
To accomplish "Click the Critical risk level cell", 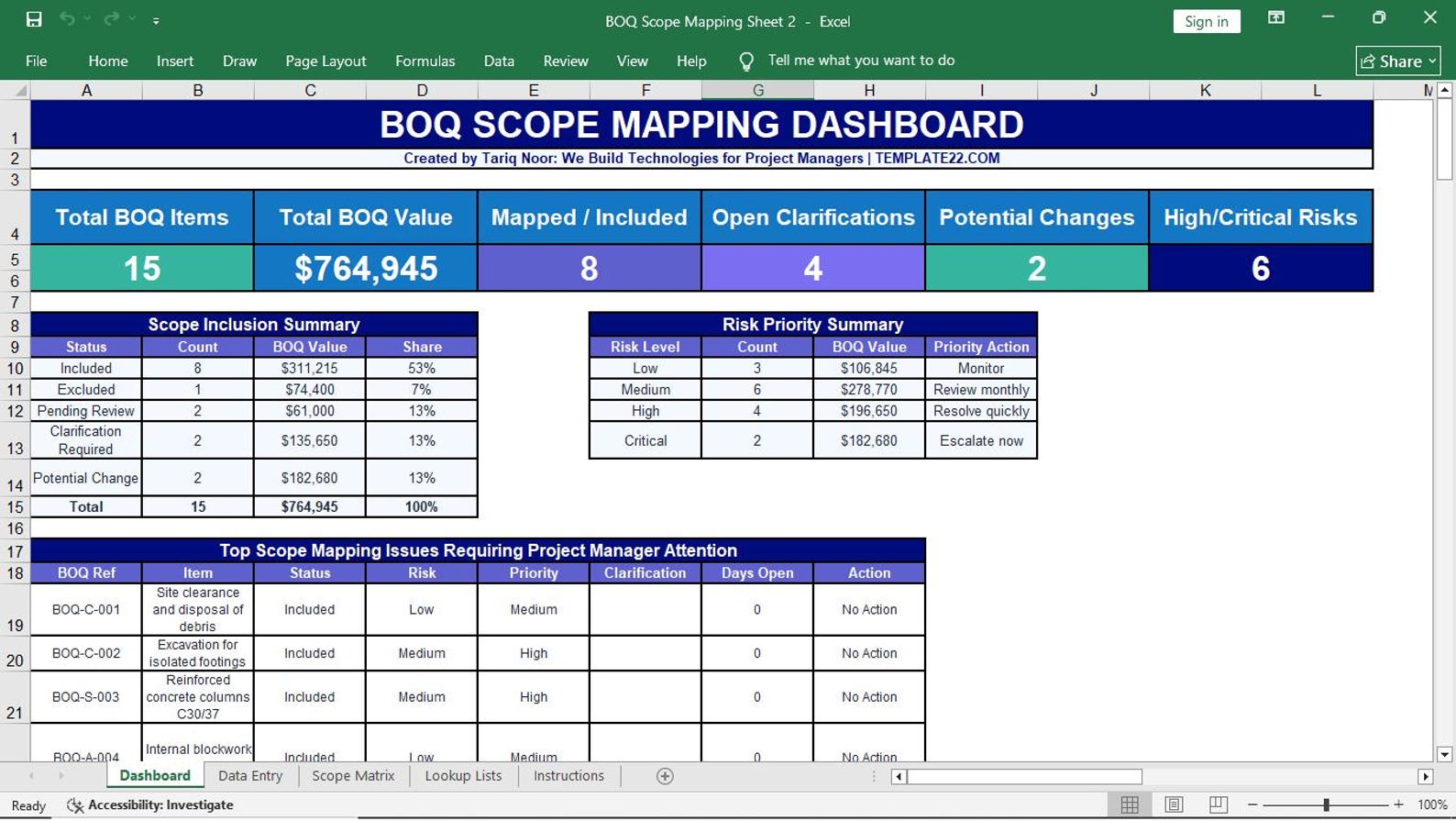I will 645,440.
